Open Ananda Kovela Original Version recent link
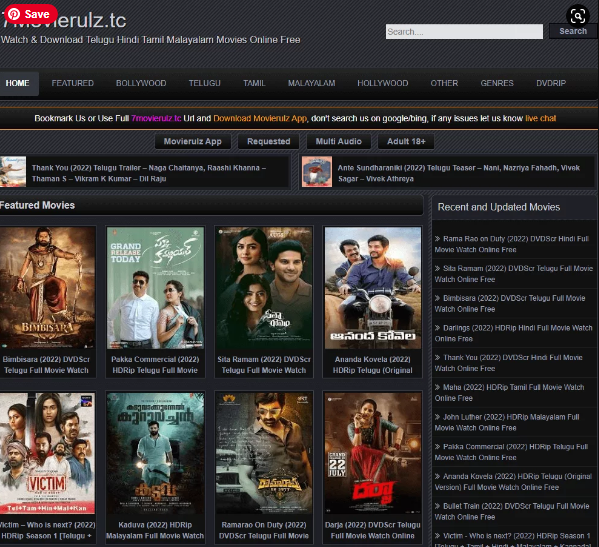 513,482
